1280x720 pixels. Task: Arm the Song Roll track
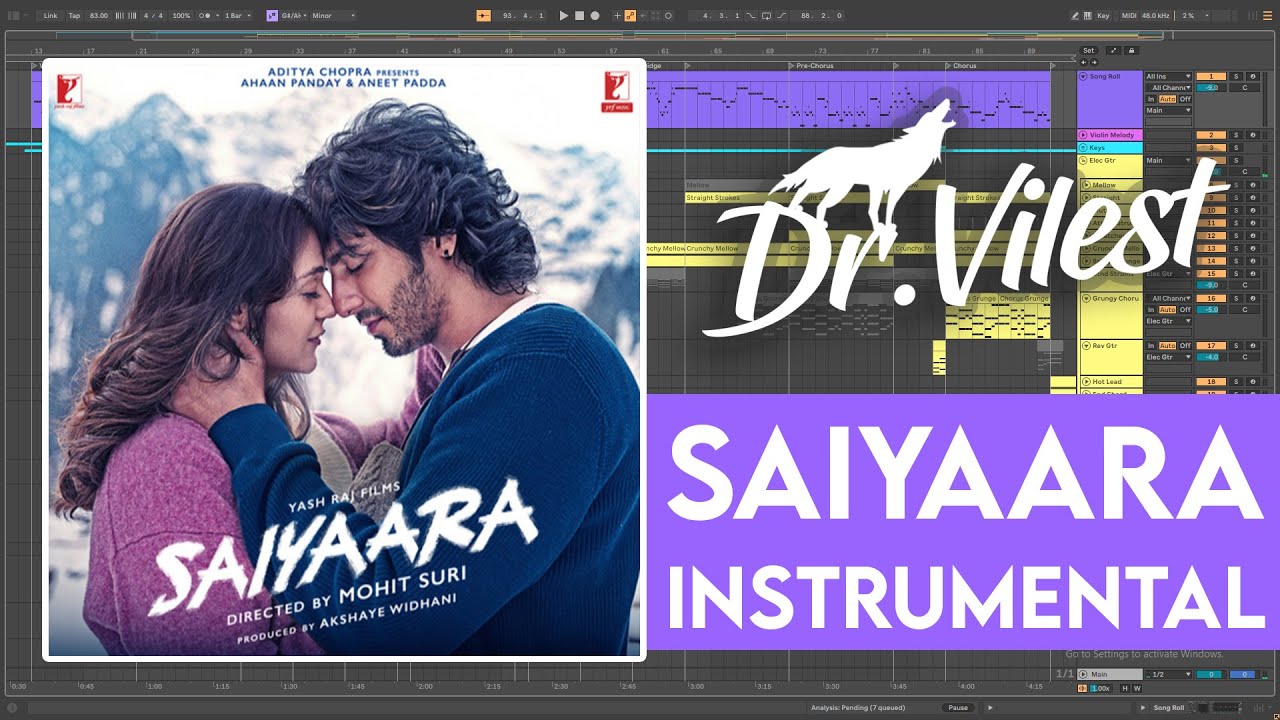click(x=1253, y=76)
